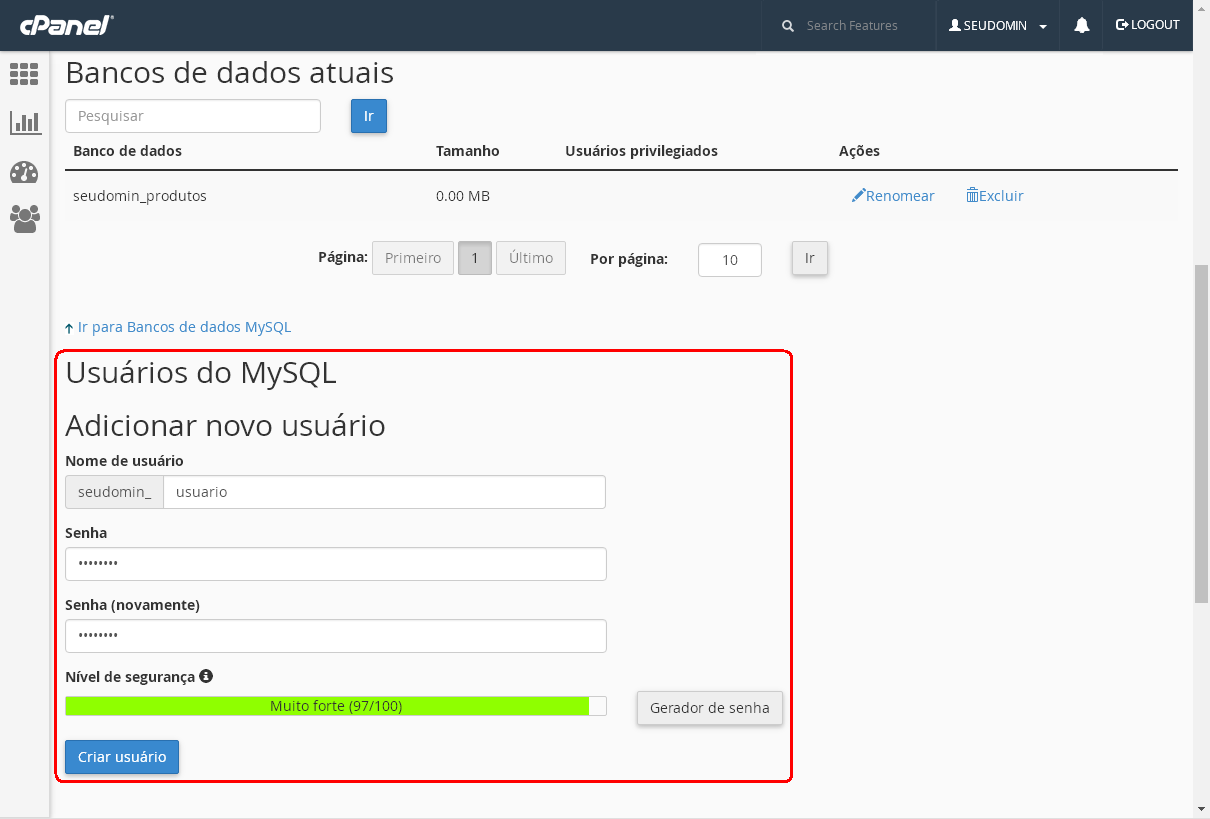The image size is (1210, 819).
Task: Select page 1 button
Action: pos(475,258)
